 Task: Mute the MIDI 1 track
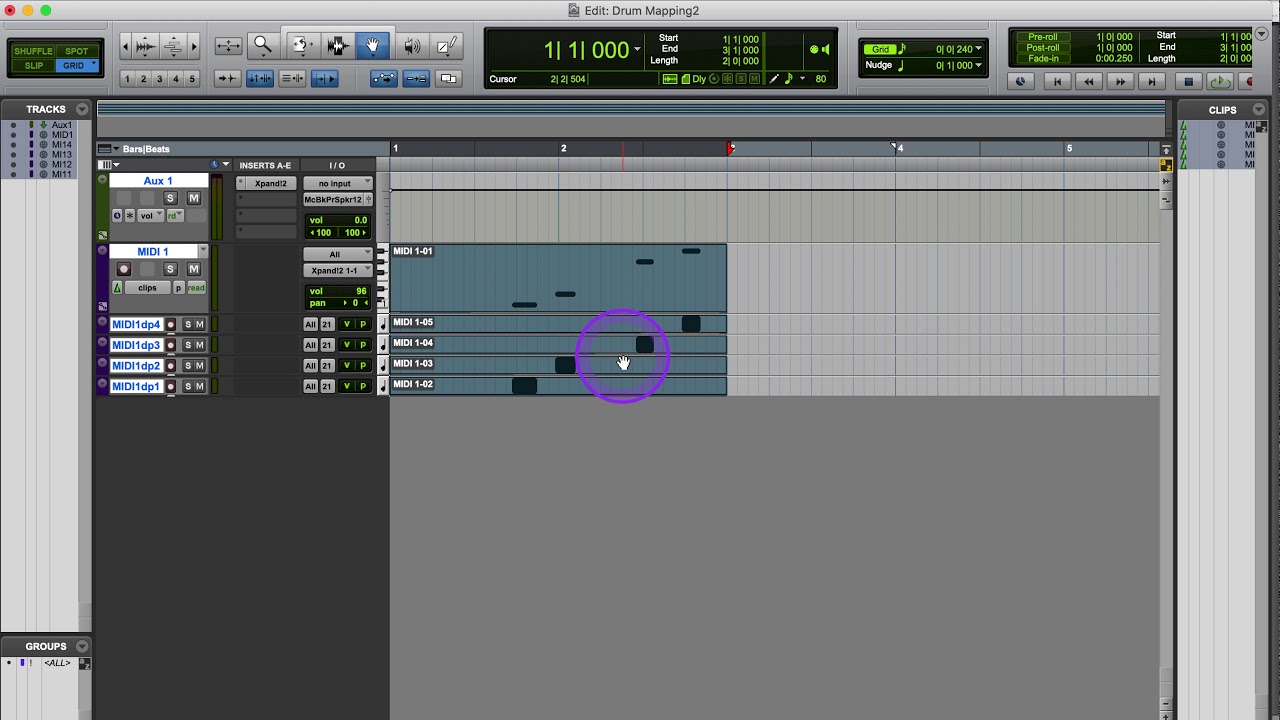click(x=193, y=269)
